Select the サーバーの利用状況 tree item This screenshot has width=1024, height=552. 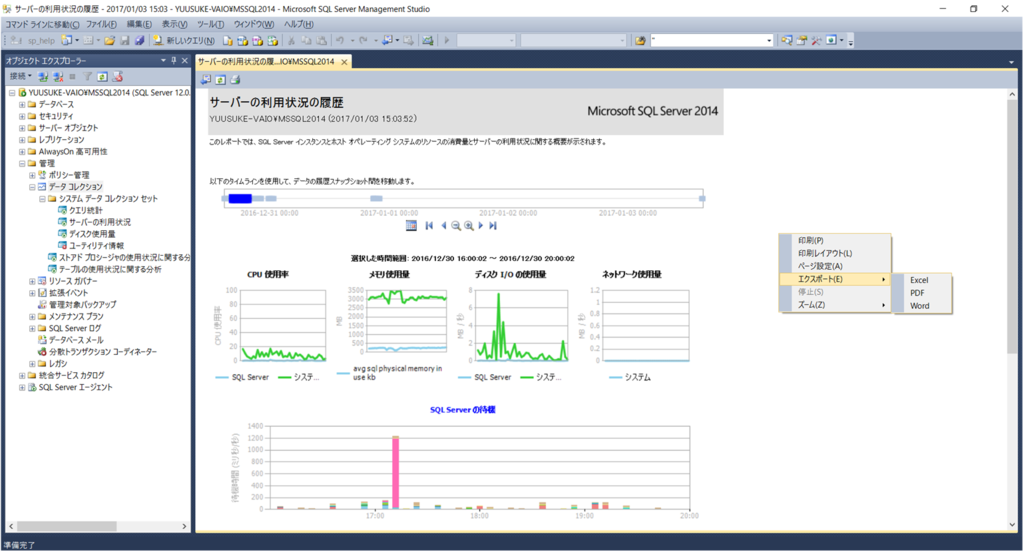[99, 222]
